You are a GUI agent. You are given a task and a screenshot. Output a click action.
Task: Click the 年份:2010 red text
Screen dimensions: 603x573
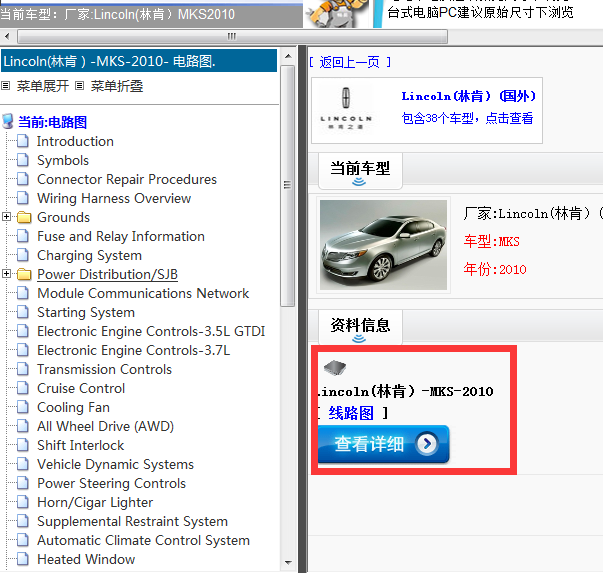pyautogui.click(x=495, y=269)
